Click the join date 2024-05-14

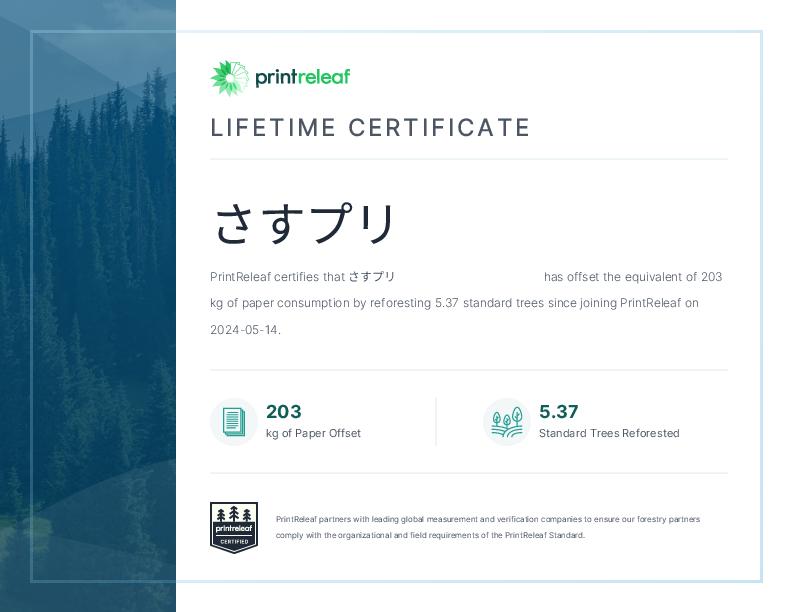(x=245, y=330)
